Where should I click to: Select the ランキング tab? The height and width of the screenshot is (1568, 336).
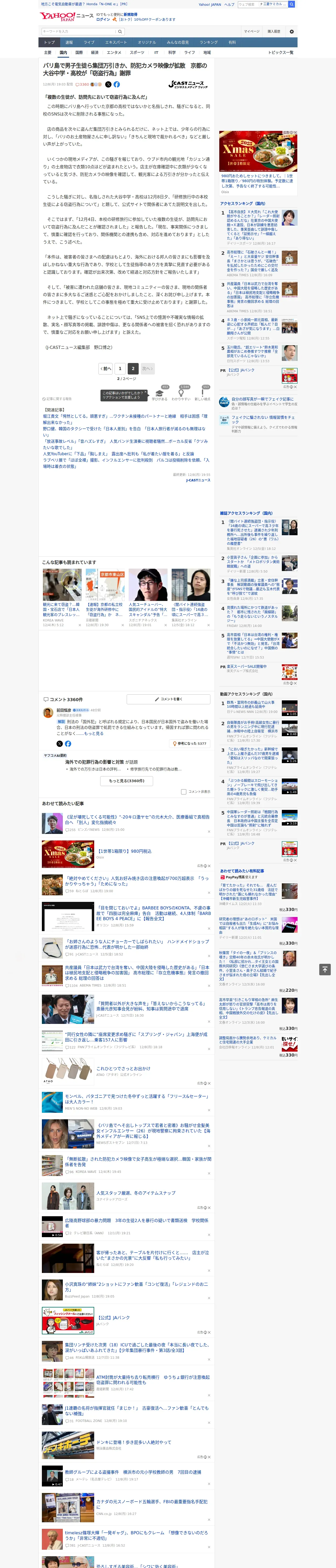[209, 43]
